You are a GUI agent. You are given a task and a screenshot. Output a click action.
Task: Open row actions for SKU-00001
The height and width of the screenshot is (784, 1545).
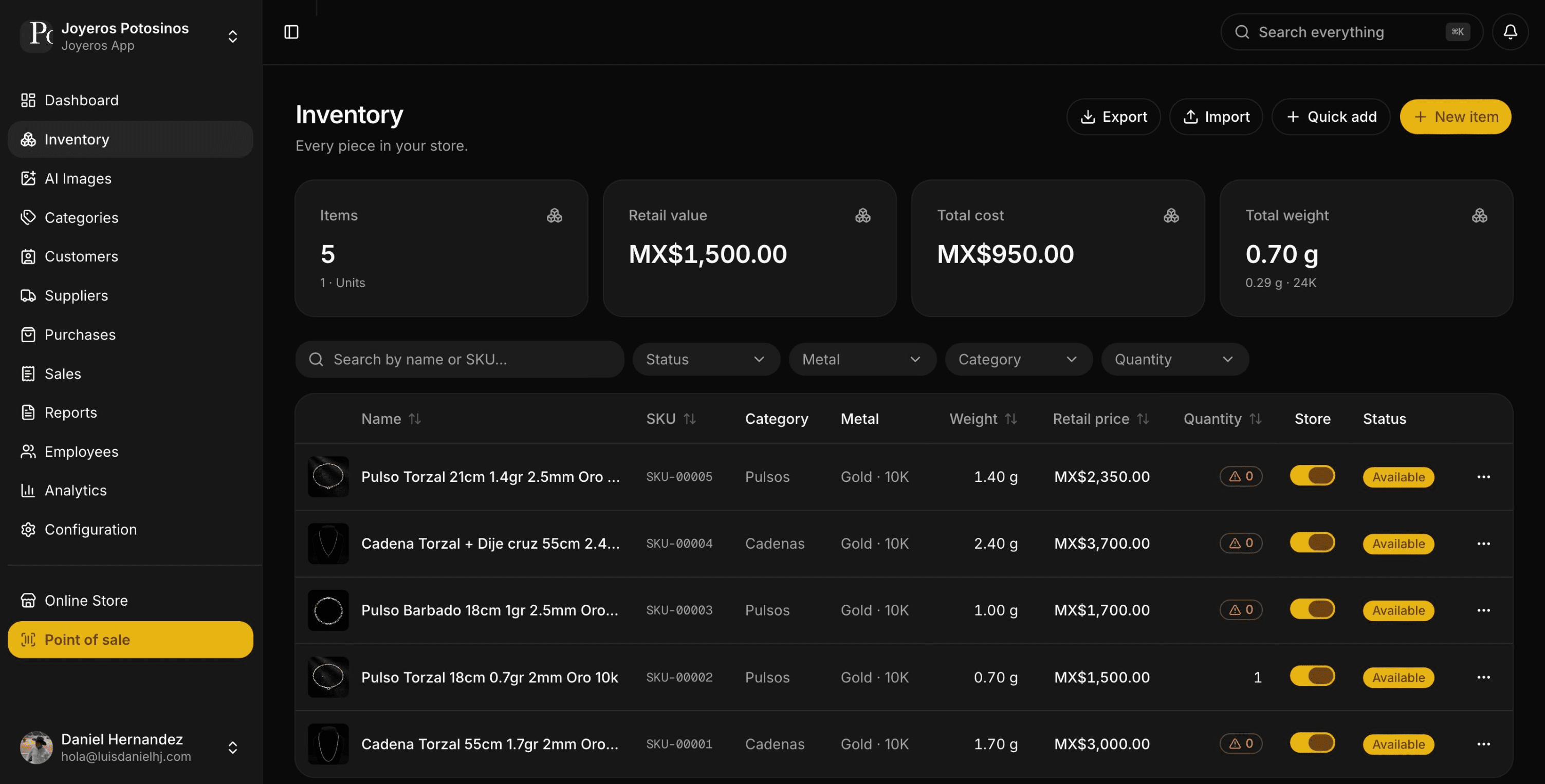pos(1483,744)
